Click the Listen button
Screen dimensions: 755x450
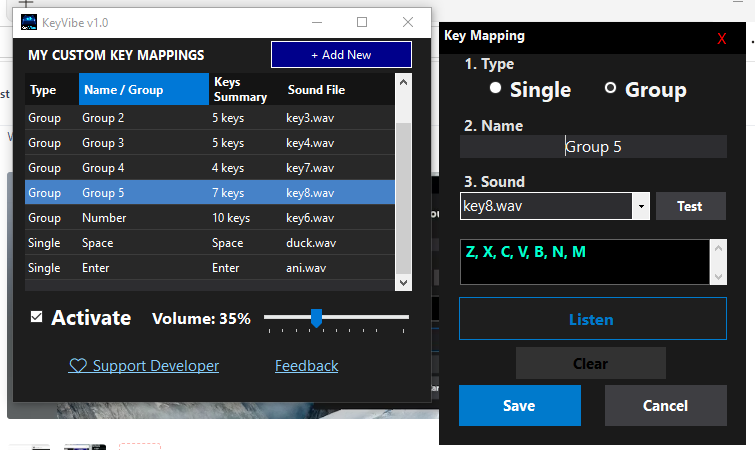[x=593, y=319]
